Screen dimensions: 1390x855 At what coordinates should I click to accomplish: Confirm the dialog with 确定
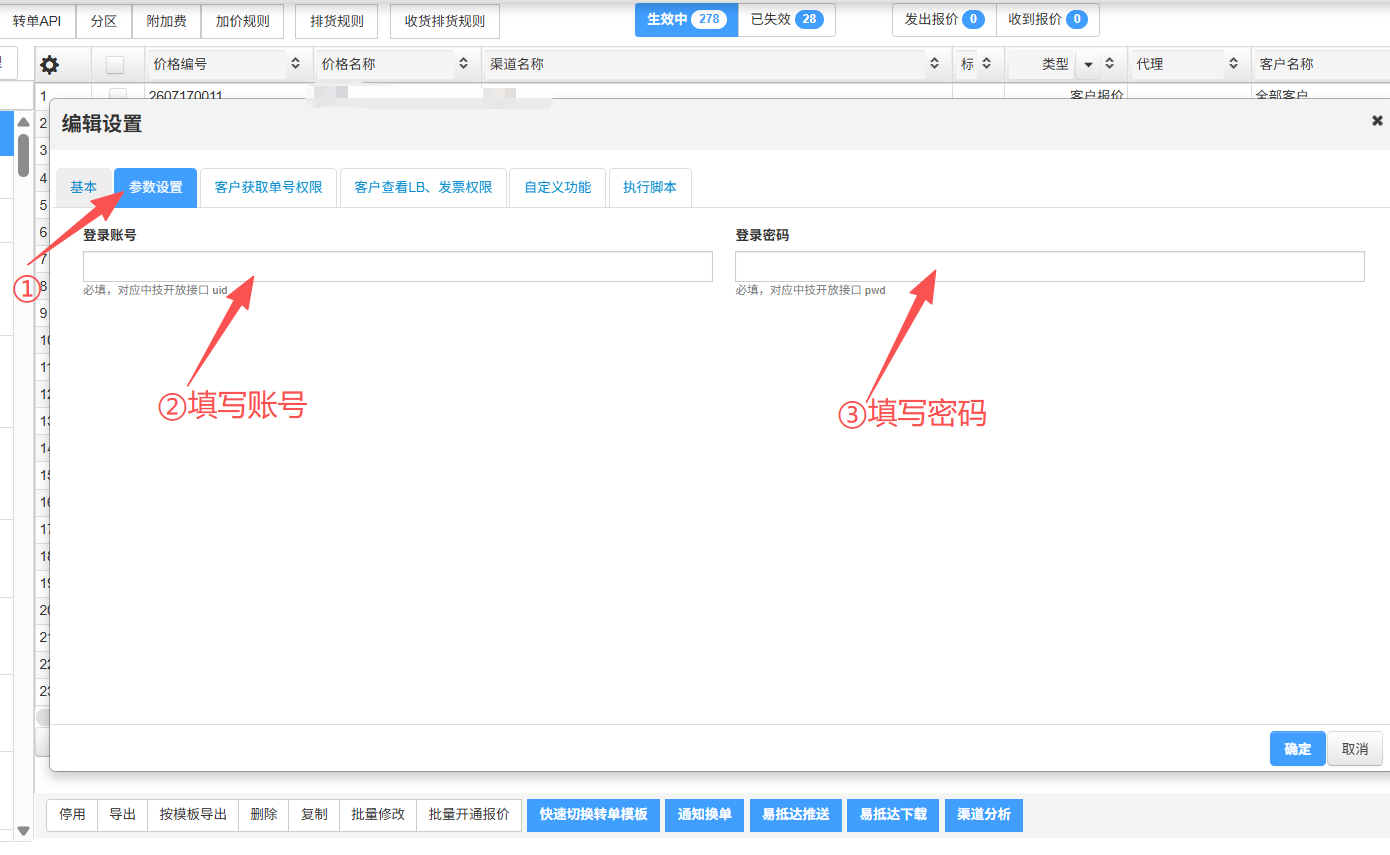1298,748
